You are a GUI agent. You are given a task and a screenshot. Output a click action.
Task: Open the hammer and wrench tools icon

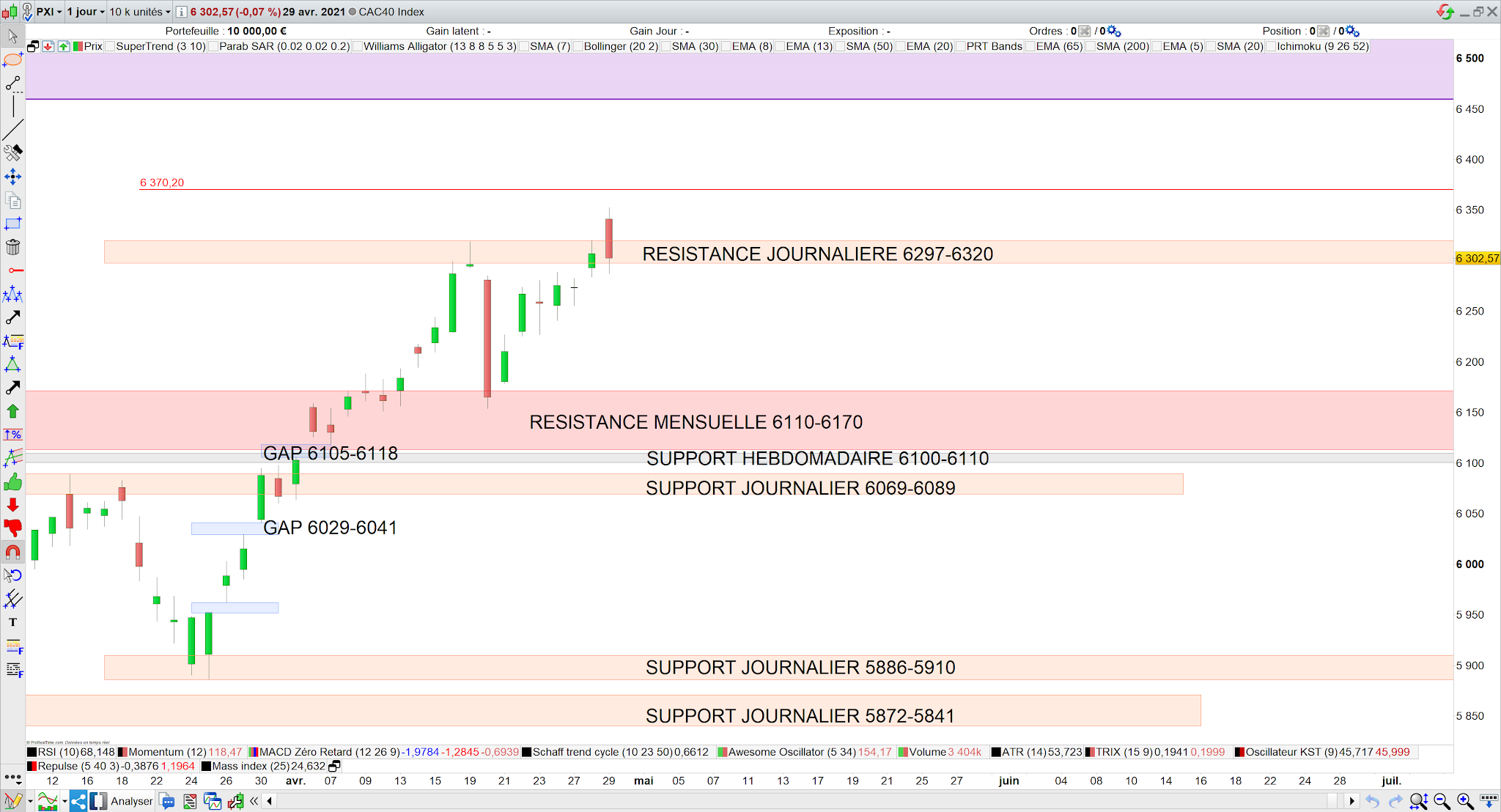click(x=12, y=152)
